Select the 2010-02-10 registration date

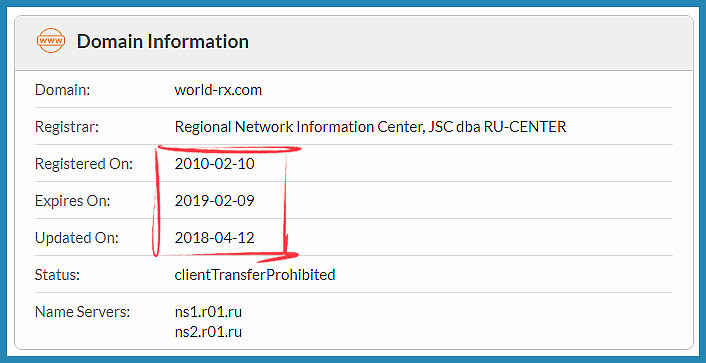(214, 164)
